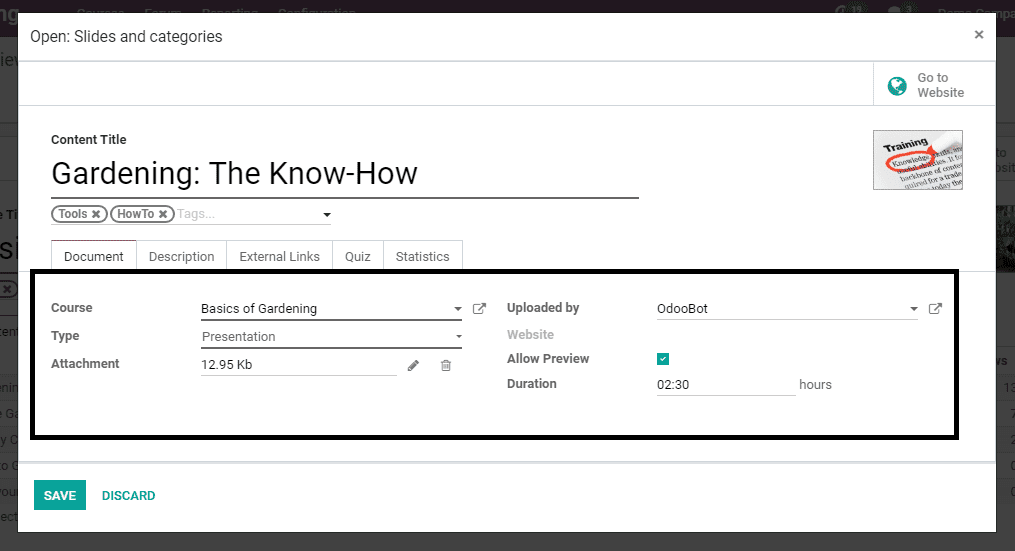Click the Type field label

pyautogui.click(x=65, y=336)
